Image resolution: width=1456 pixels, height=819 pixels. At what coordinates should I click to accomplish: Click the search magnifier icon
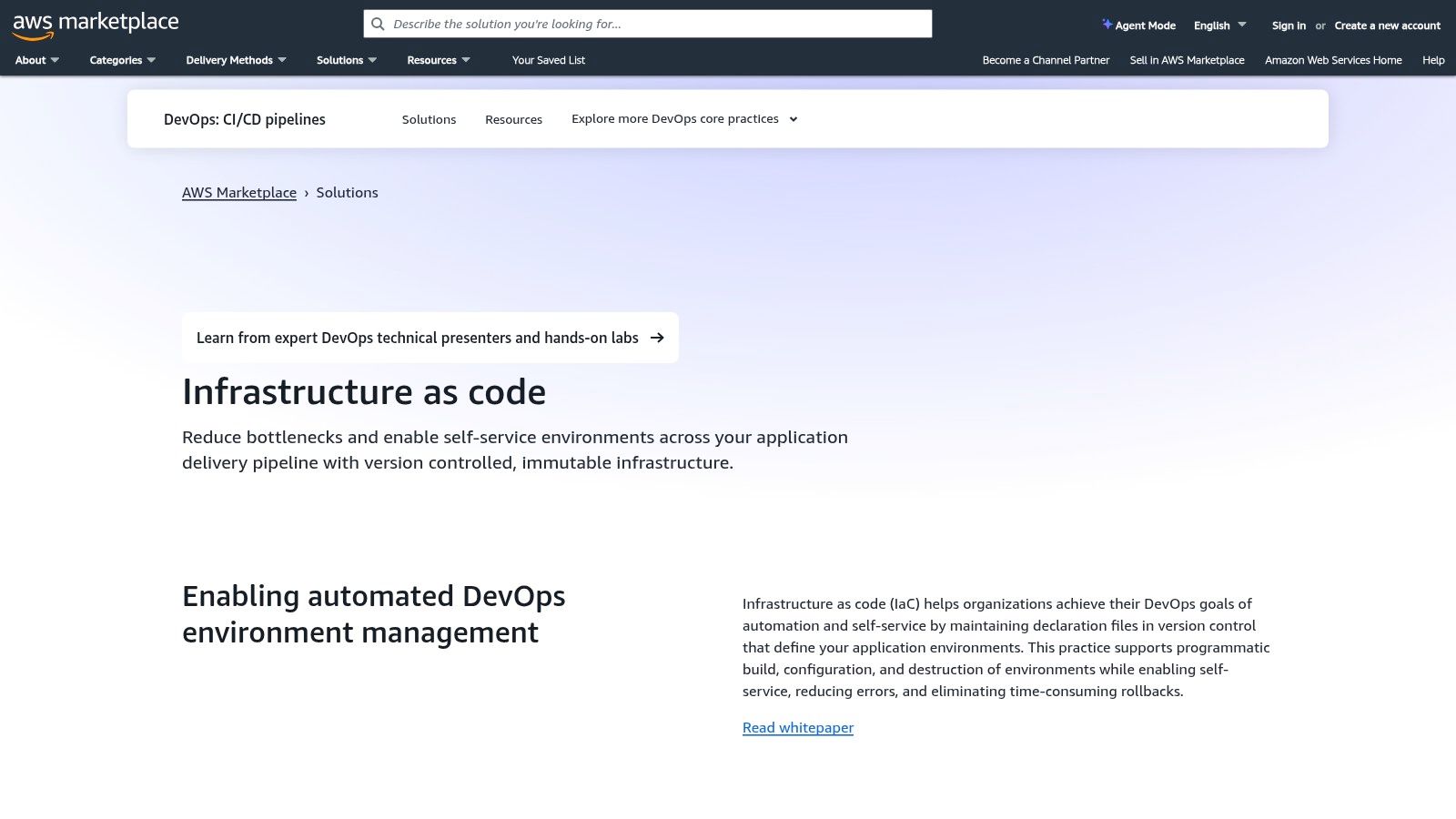pyautogui.click(x=378, y=24)
